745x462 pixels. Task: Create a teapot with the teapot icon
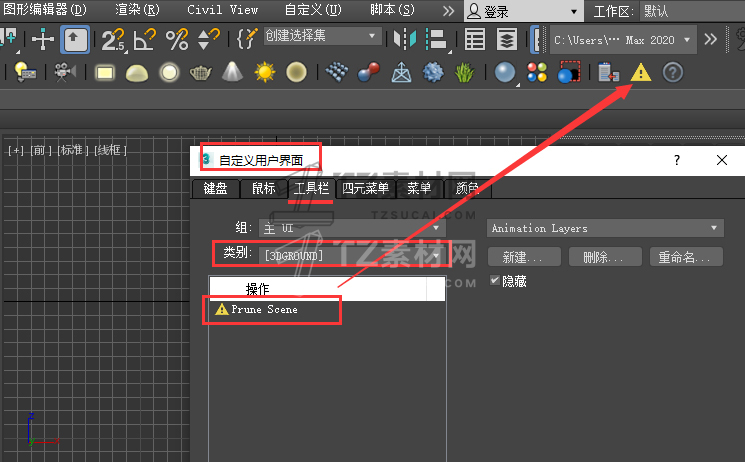(201, 73)
